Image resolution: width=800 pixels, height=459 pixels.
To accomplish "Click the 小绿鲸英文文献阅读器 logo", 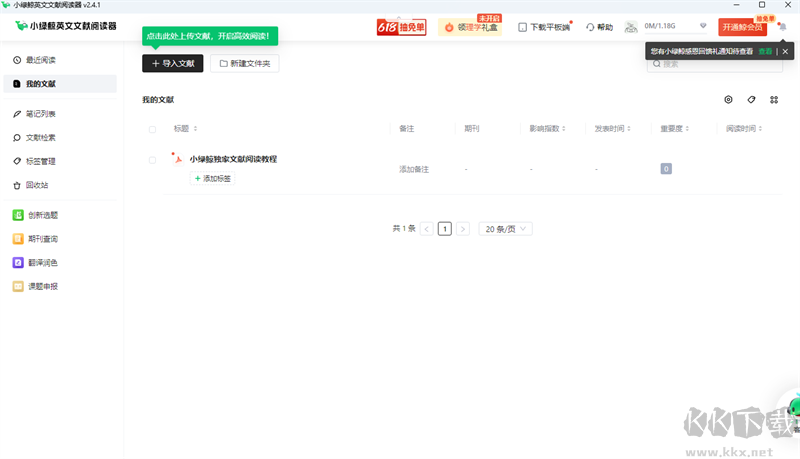I will (x=66, y=26).
